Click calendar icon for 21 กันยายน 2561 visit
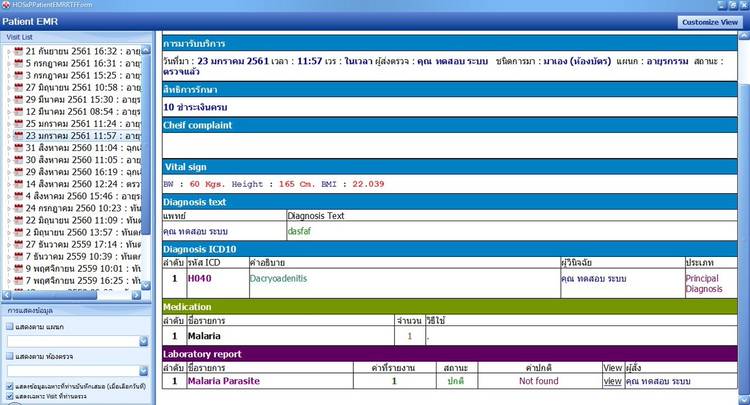Screen dimensions: 750x405 click(x=18, y=50)
